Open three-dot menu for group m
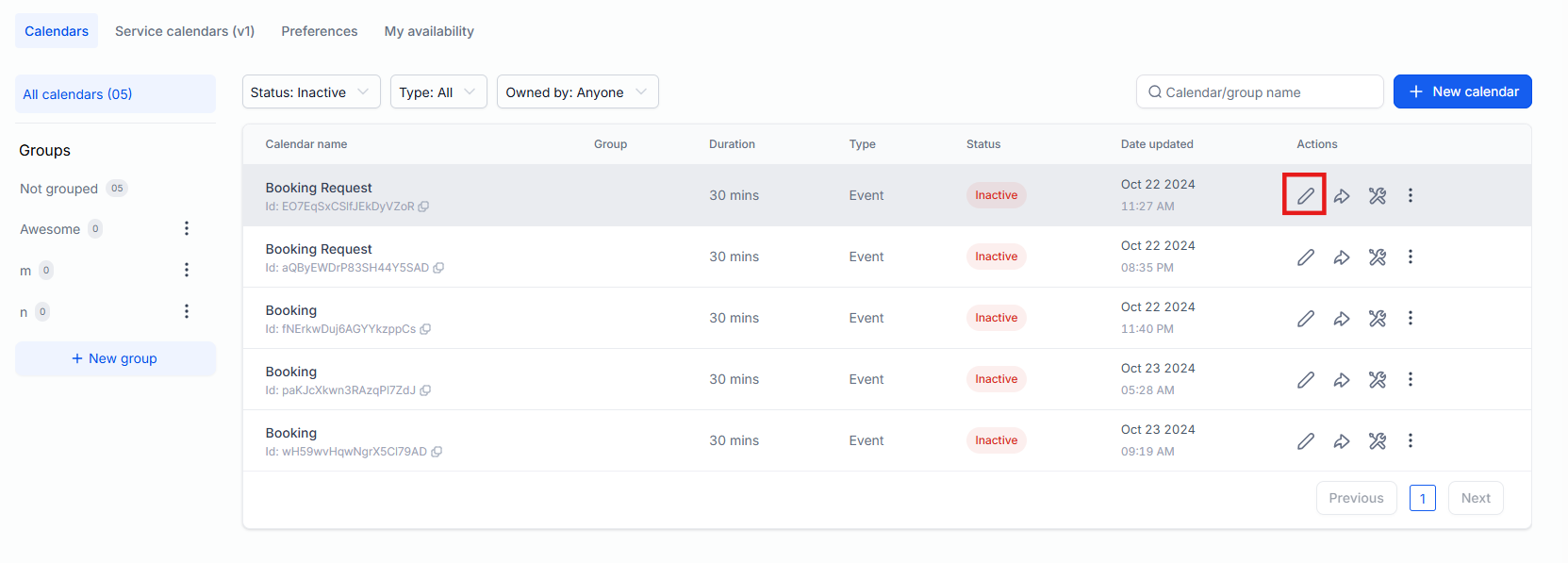1568x563 pixels. tap(187, 270)
